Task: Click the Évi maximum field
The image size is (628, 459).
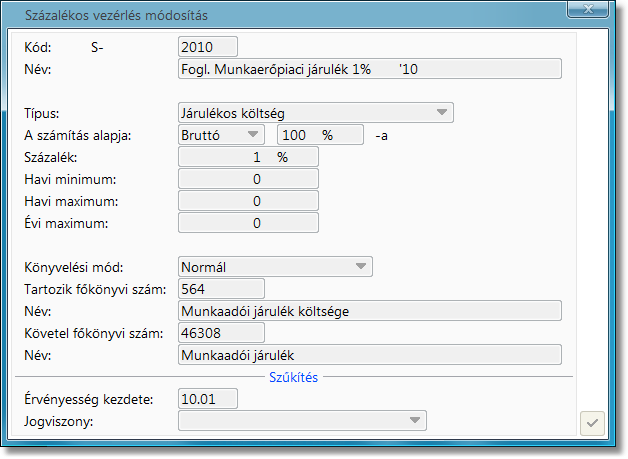Action: pyautogui.click(x=248, y=223)
